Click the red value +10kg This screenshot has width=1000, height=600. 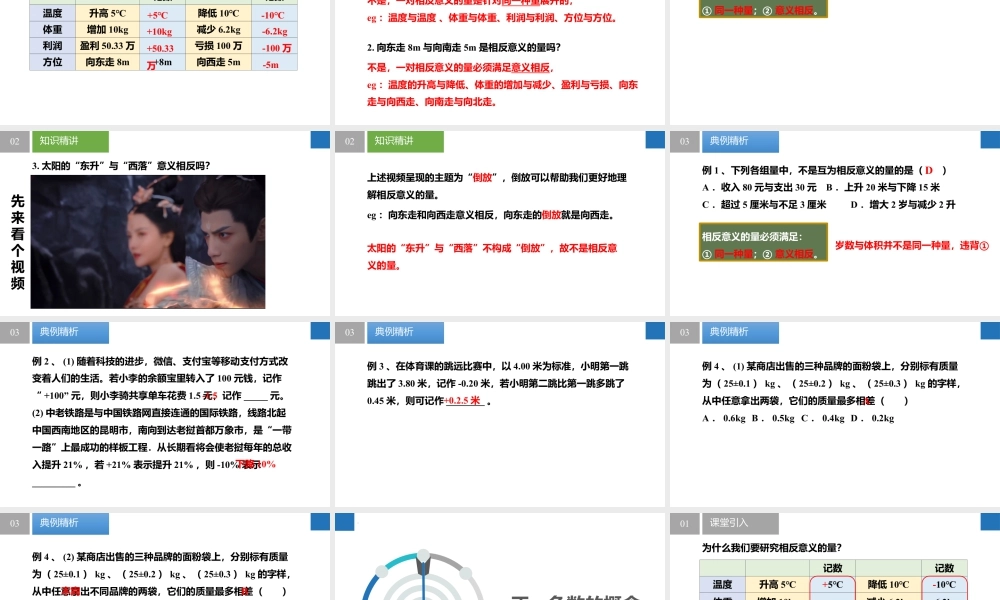(x=159, y=31)
